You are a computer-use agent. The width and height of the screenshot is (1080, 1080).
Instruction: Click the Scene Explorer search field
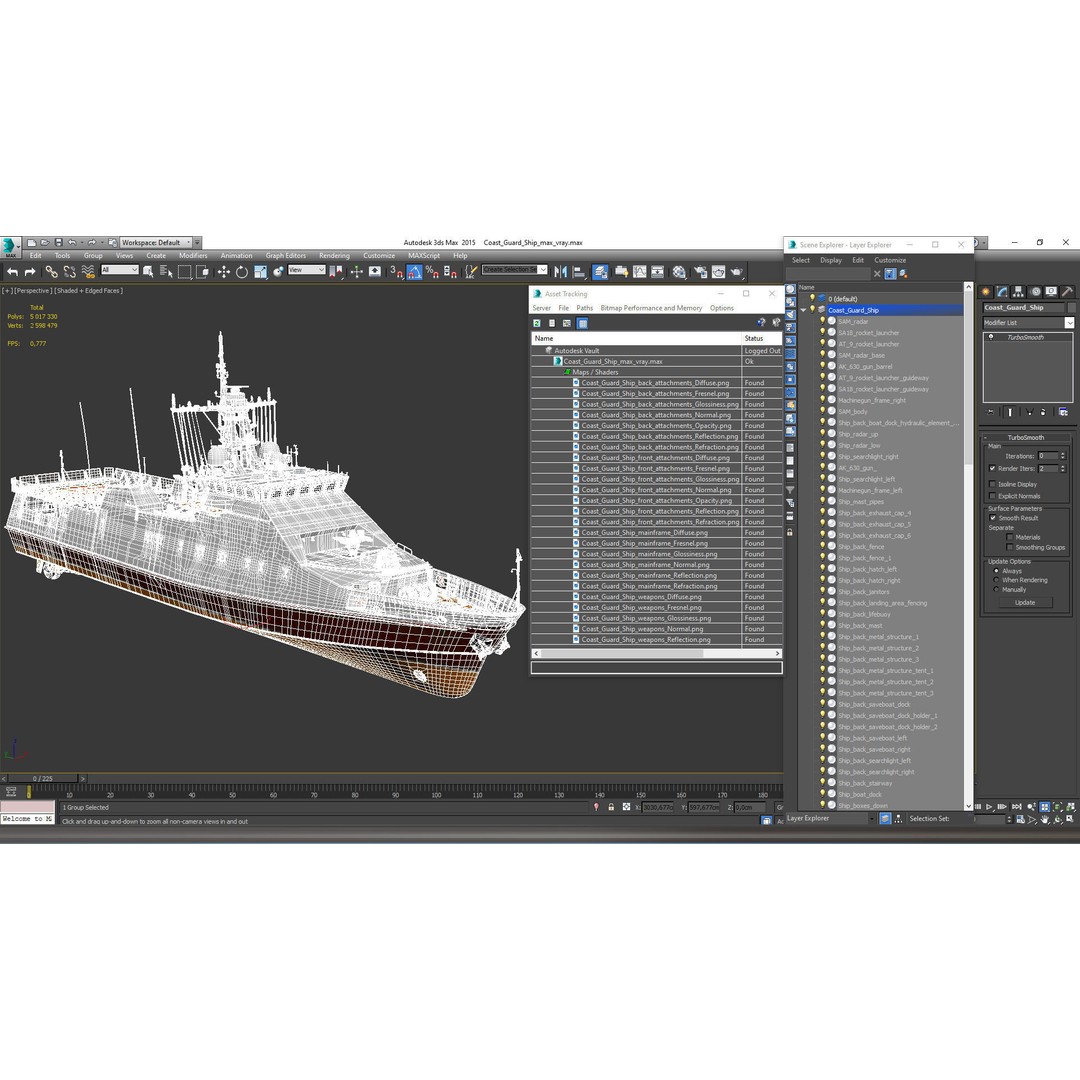click(x=828, y=274)
